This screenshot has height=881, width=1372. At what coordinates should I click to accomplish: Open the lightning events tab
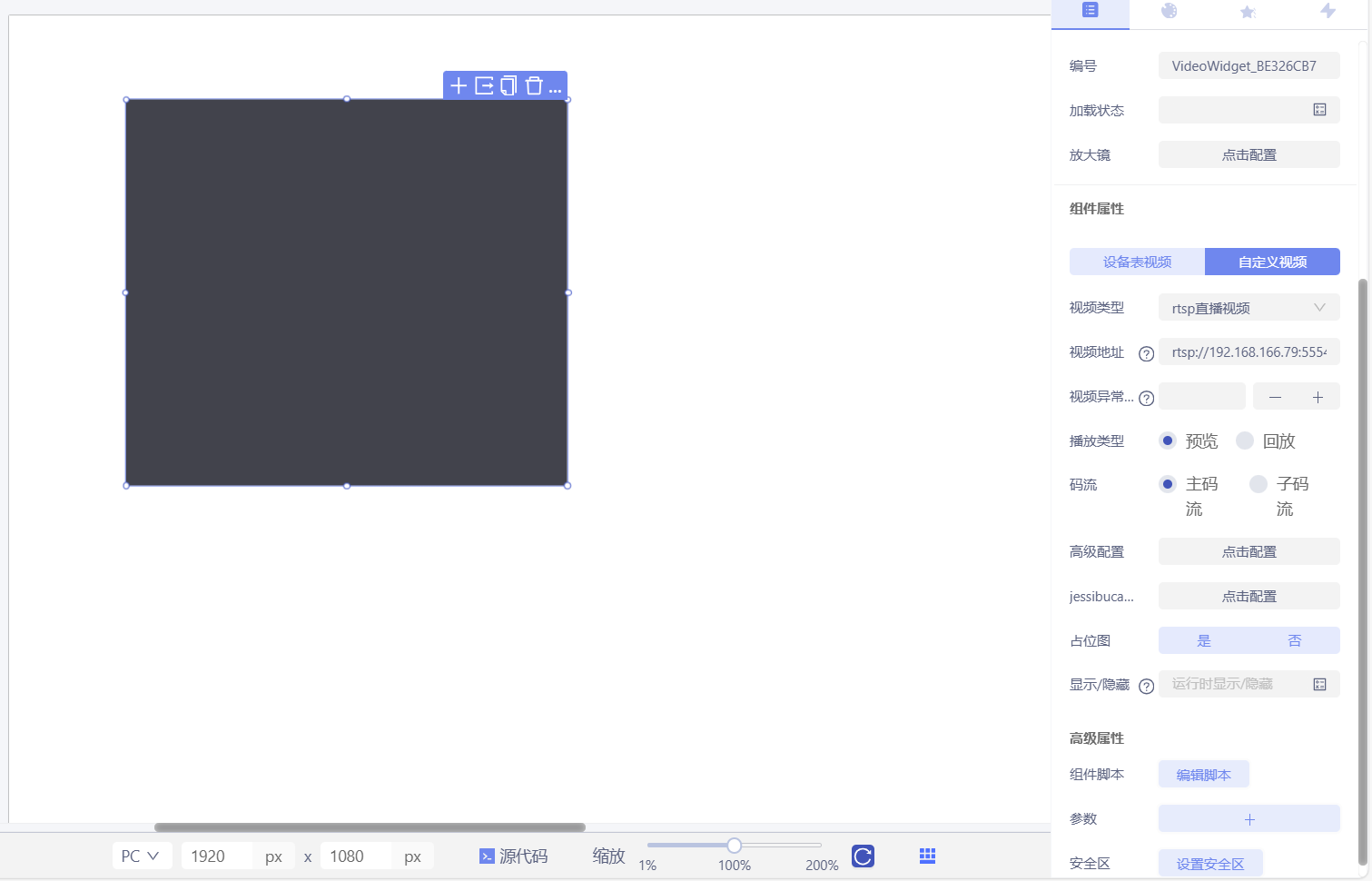coord(1328,11)
